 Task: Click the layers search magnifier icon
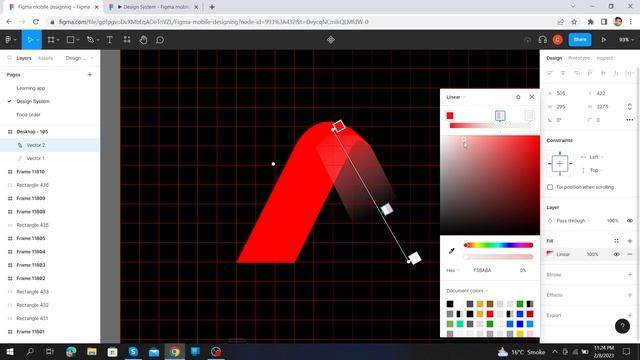(x=9, y=58)
